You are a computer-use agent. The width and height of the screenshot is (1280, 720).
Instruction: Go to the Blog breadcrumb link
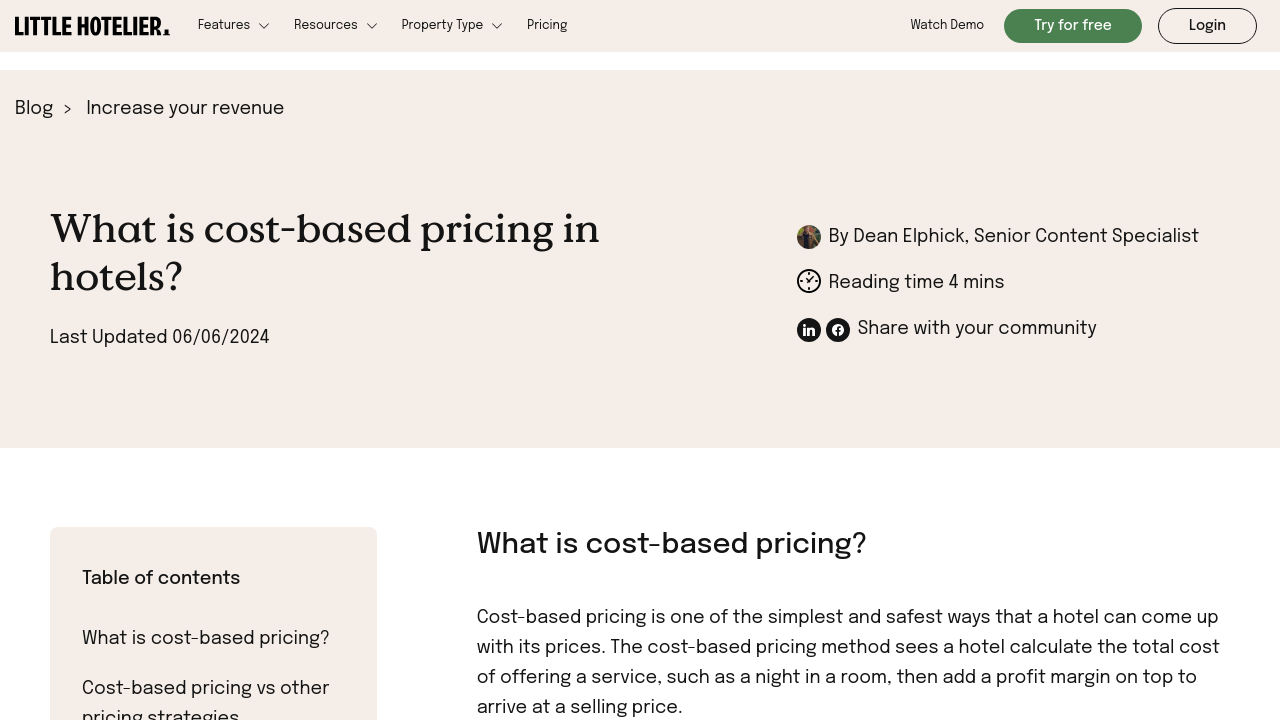point(34,108)
